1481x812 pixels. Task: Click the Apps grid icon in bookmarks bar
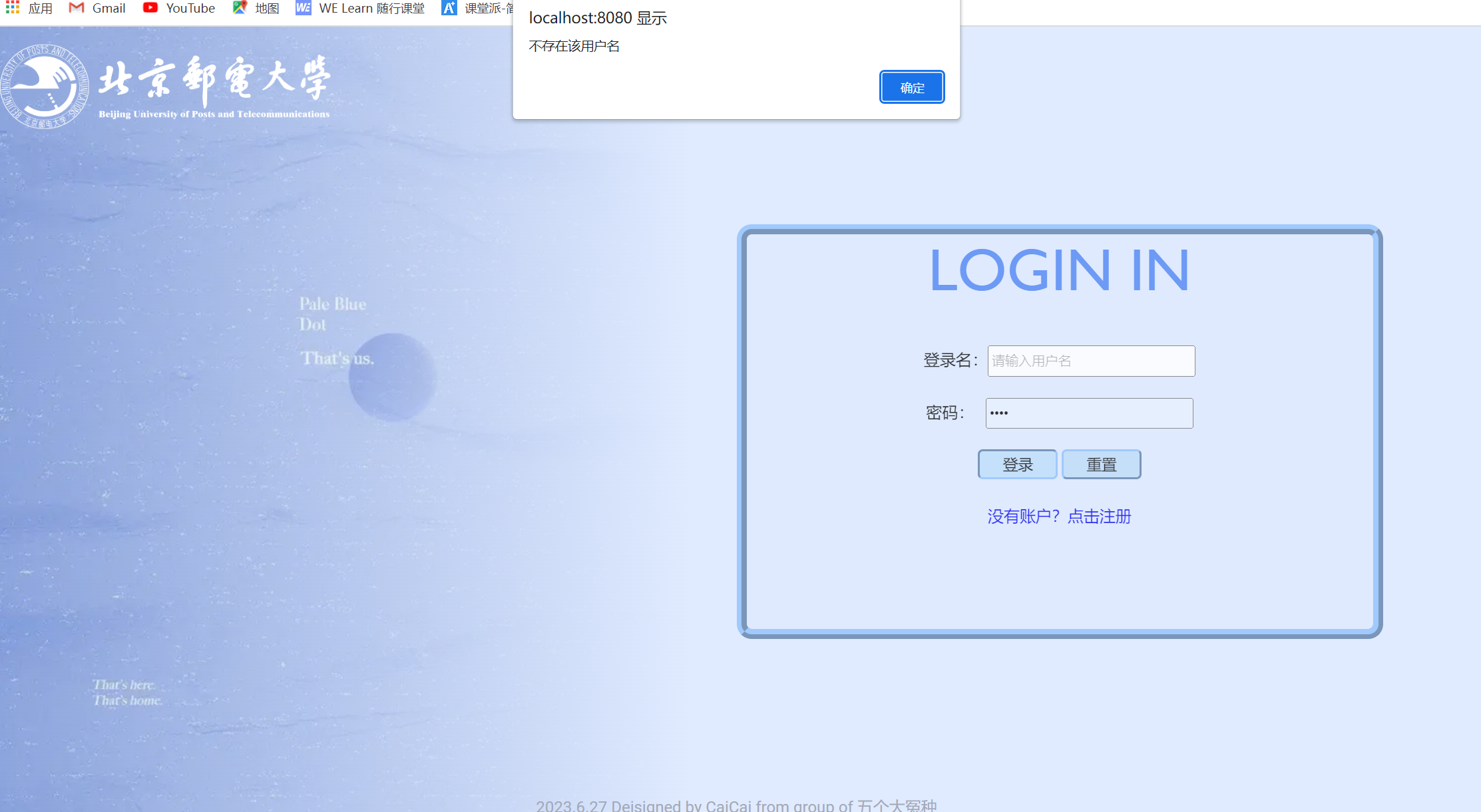point(13,8)
